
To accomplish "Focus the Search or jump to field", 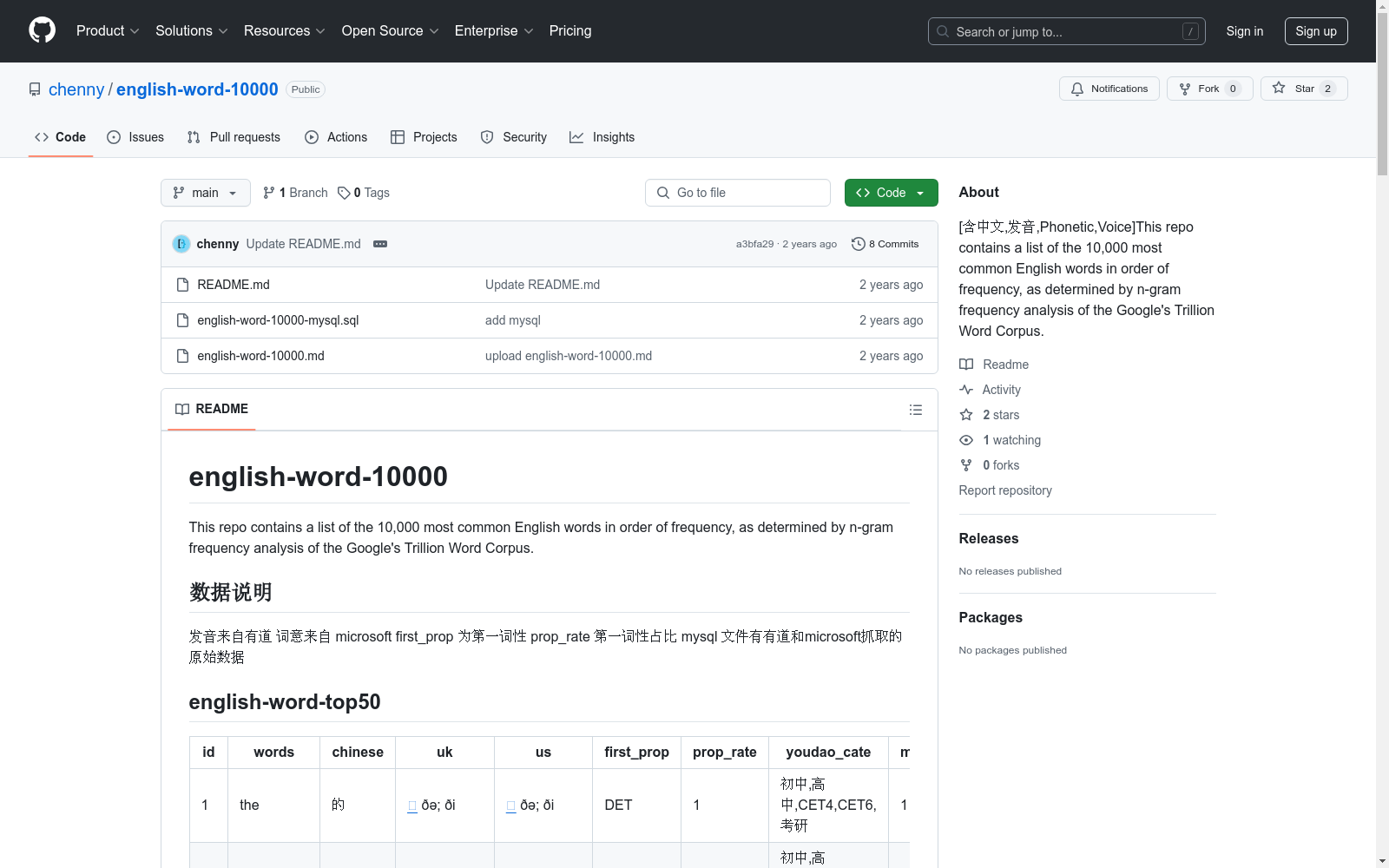I will pos(1067,31).
